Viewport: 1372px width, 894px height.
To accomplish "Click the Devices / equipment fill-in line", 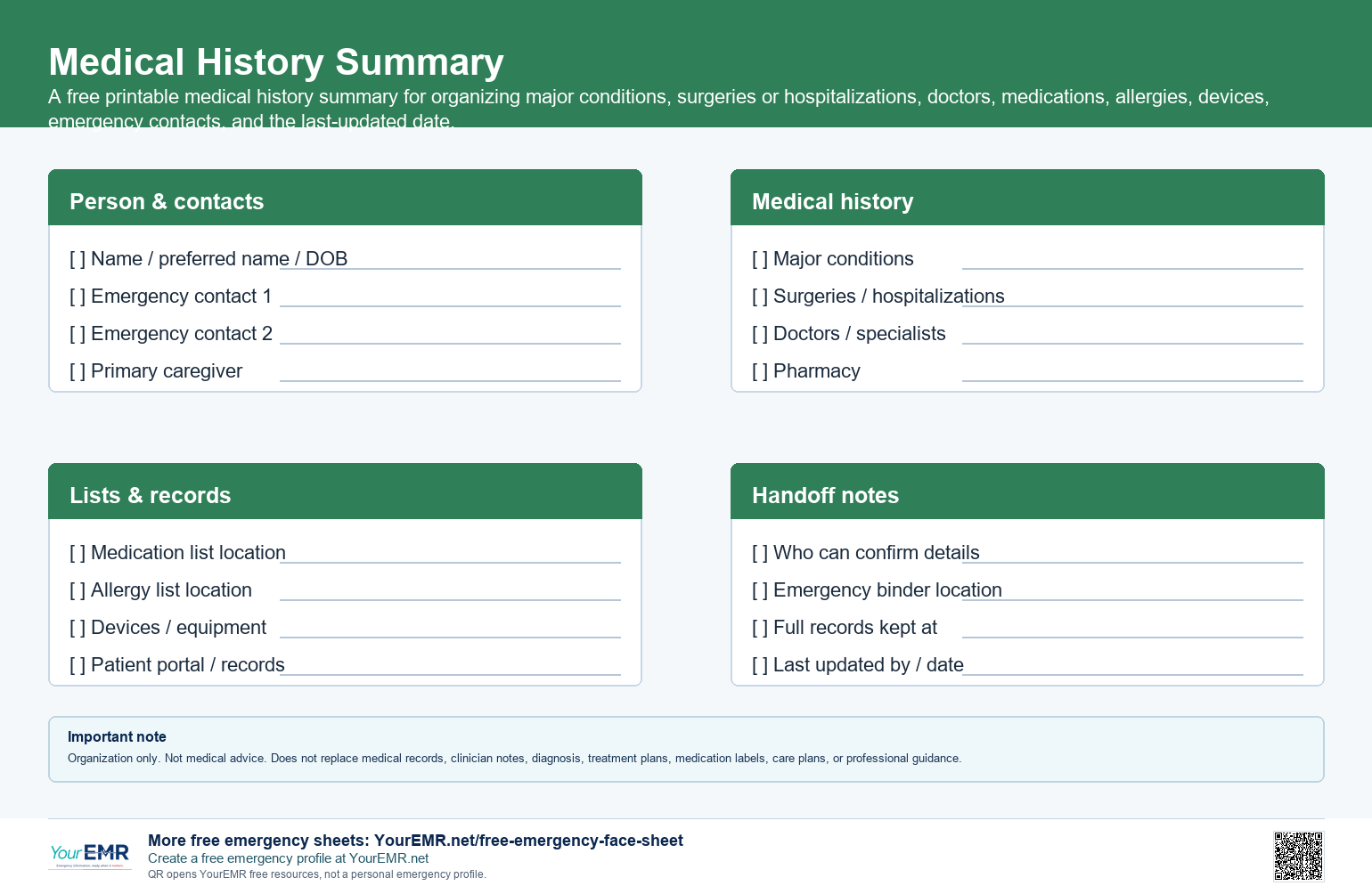I will [x=450, y=637].
